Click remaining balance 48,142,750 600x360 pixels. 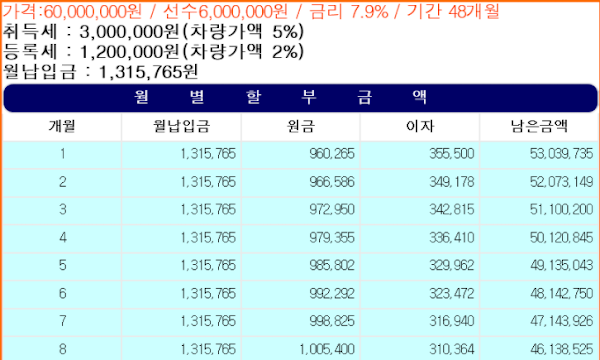561,294
